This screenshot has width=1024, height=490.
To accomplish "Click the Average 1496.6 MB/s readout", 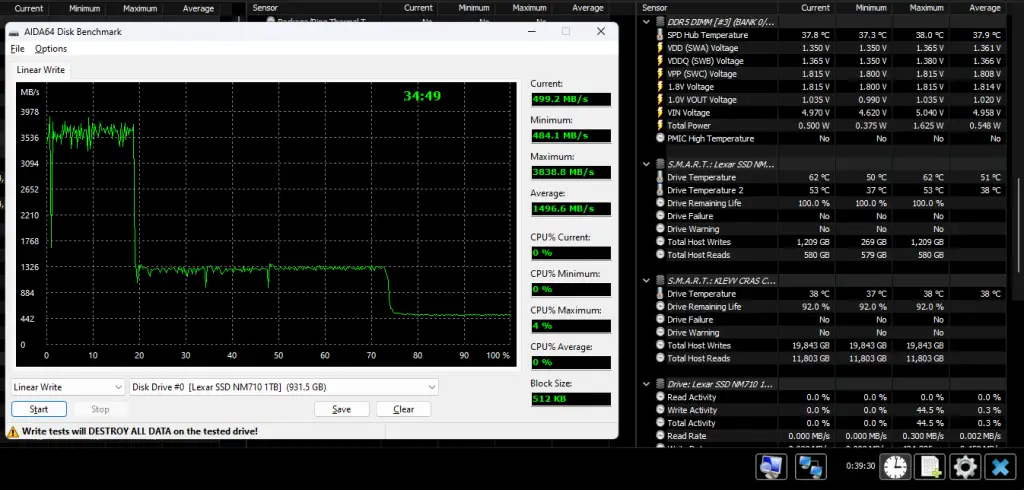I will point(571,209).
